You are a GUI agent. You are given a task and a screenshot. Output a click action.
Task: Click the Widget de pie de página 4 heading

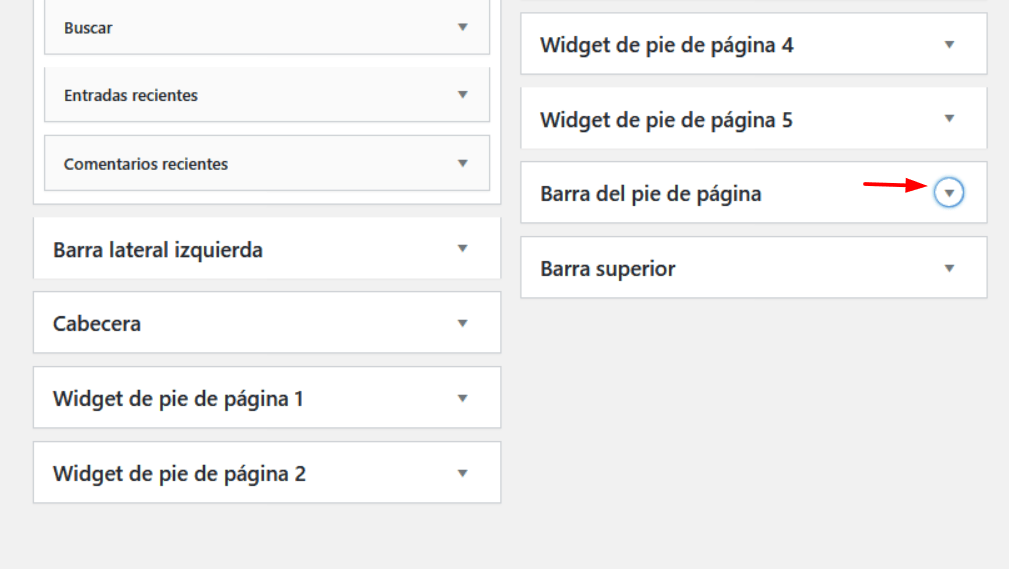coord(667,46)
